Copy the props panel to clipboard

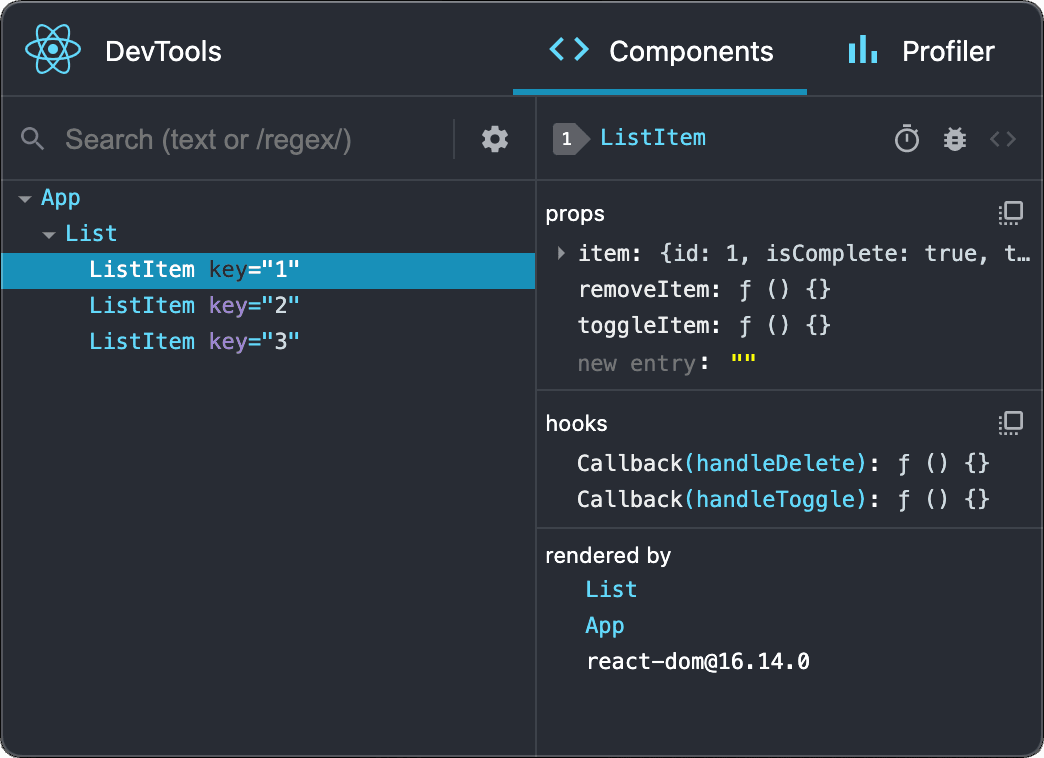pyautogui.click(x=1011, y=213)
